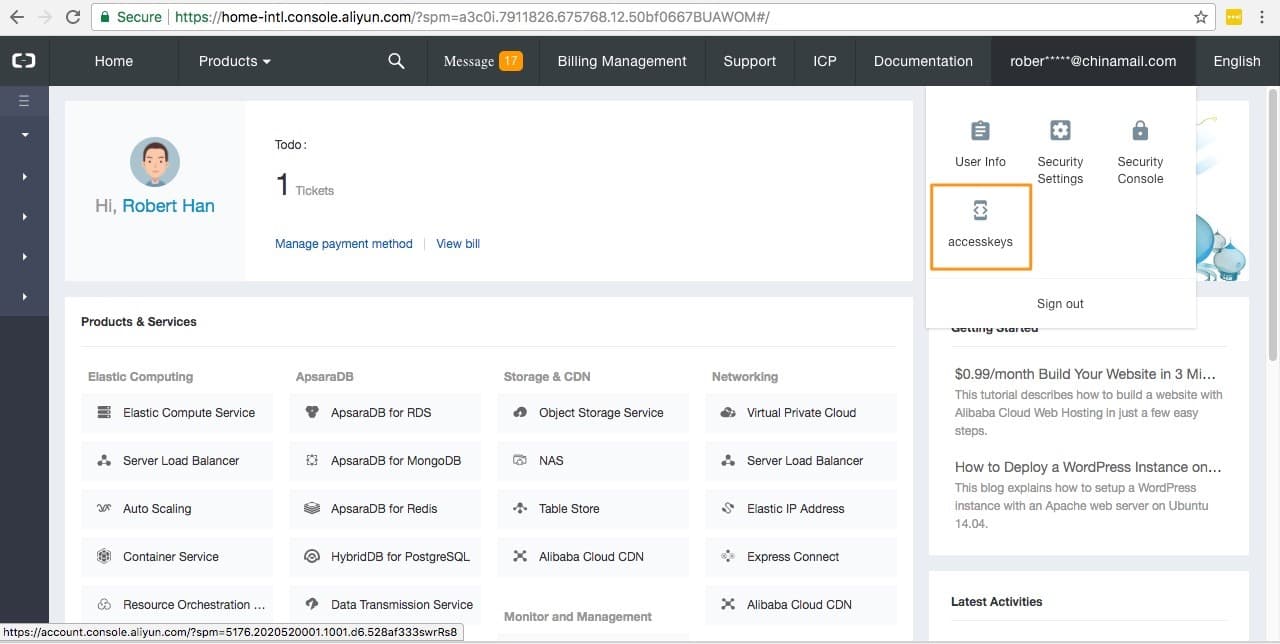Expand the fourth sidebar section arrow
Screen dimensions: 1280x644
24,257
